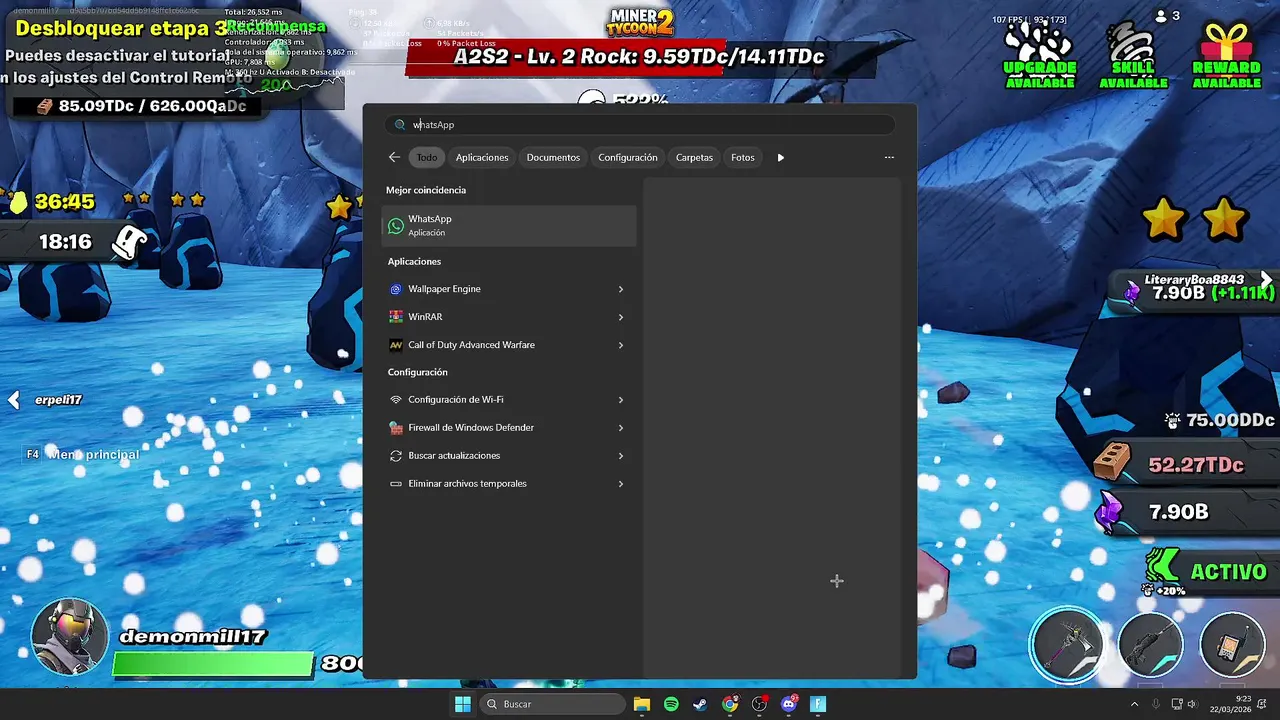
Task: Click the magnifier icon in the search box
Action: coord(400,125)
